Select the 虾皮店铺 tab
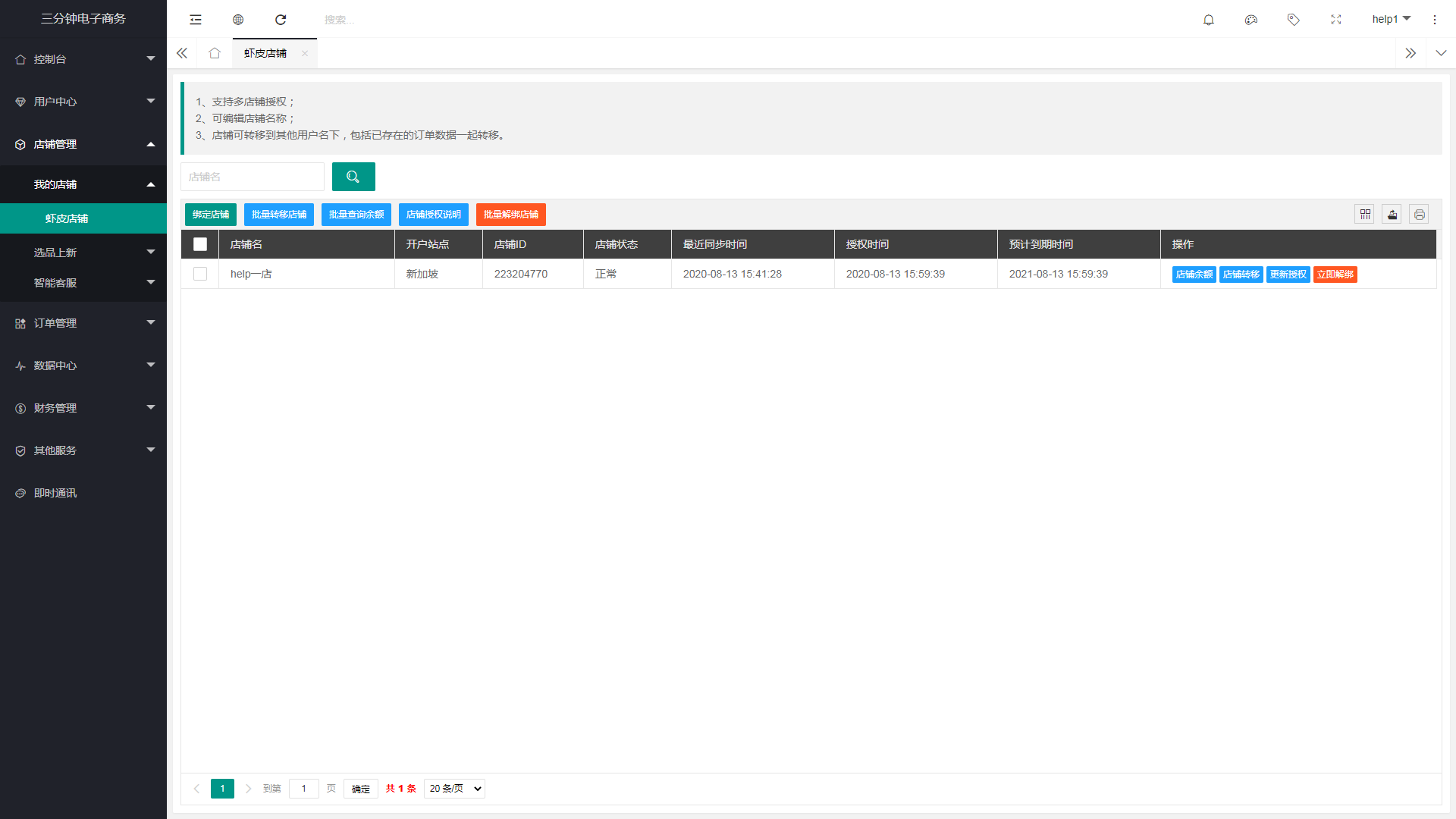This screenshot has height=819, width=1456. (265, 53)
